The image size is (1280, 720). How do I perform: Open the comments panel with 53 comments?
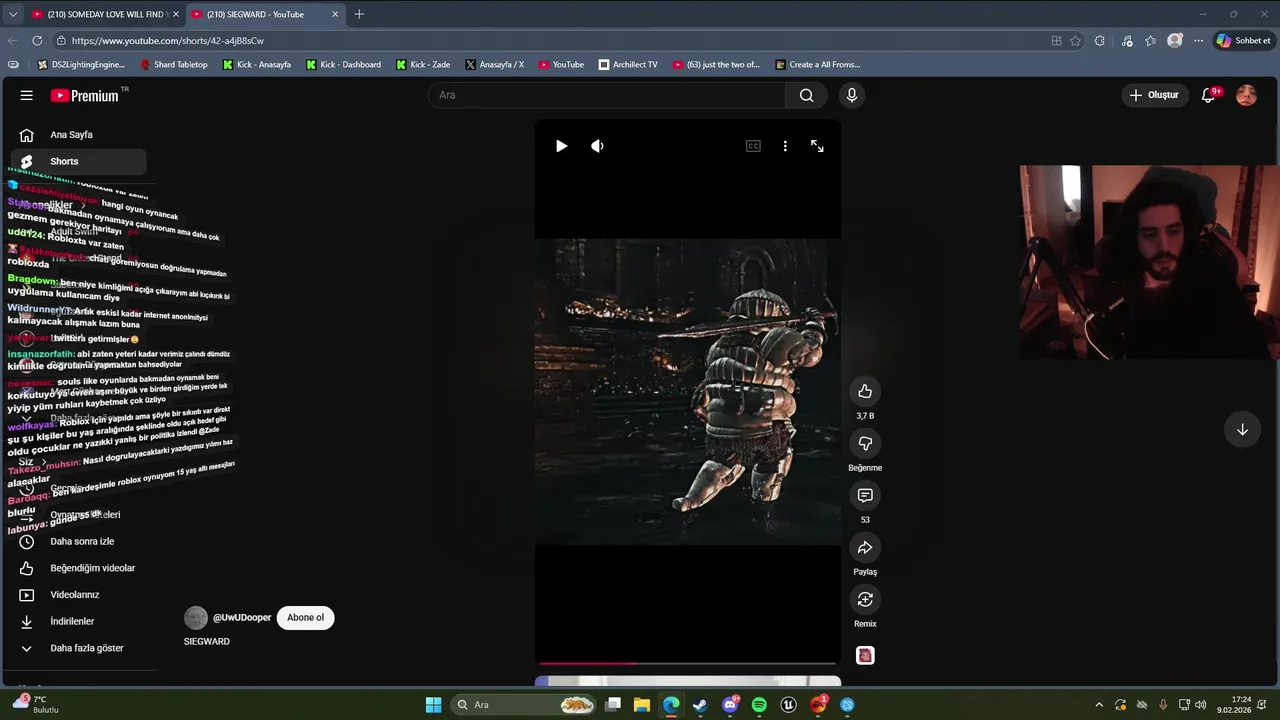click(865, 495)
